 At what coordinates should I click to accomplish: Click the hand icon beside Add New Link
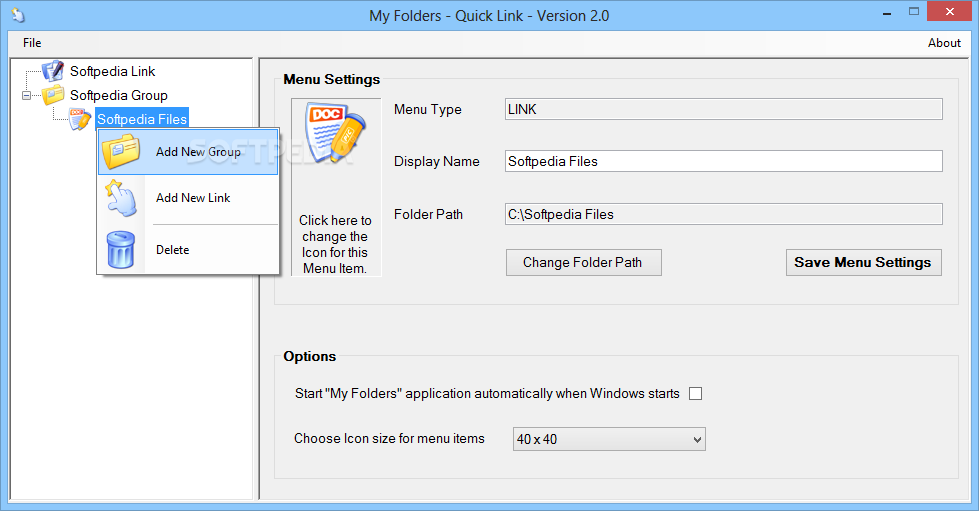click(121, 198)
